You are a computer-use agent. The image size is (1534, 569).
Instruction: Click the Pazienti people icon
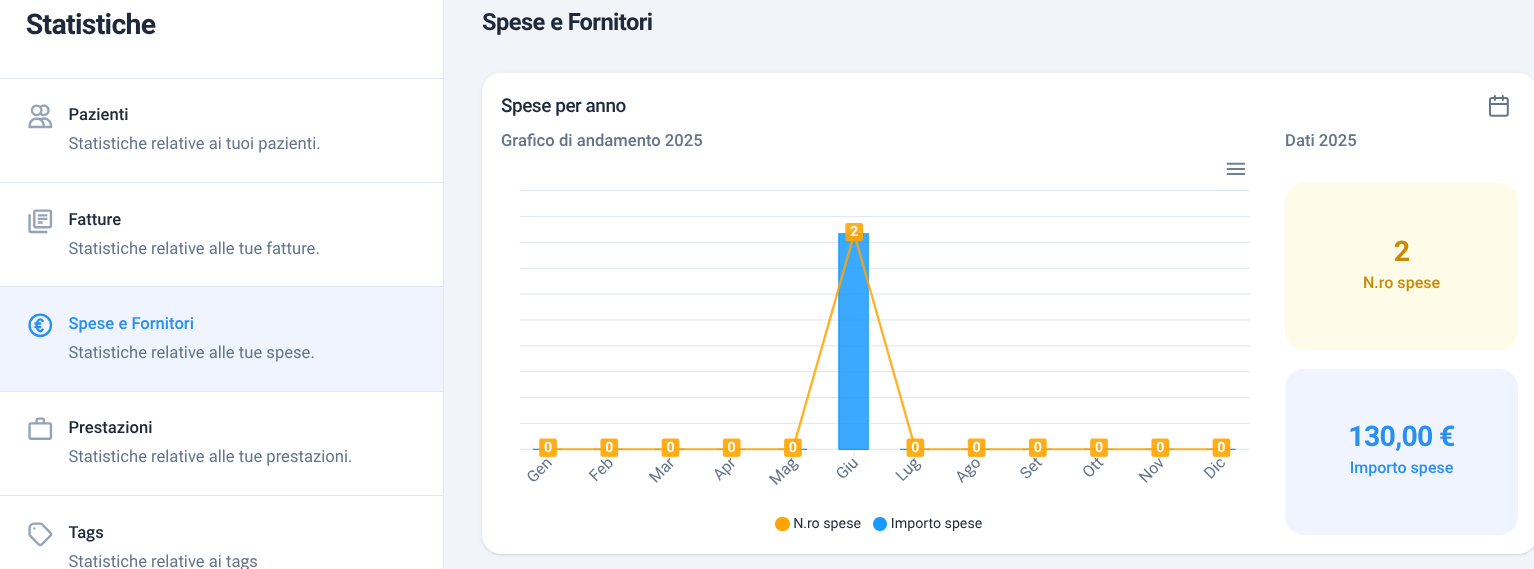[x=40, y=116]
